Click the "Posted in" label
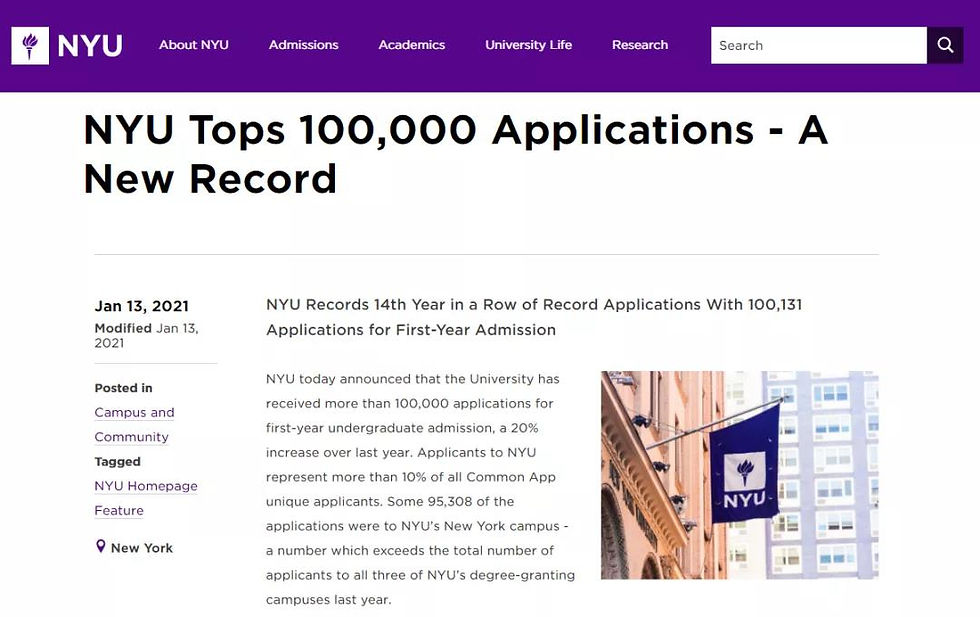The width and height of the screenshot is (980, 617). click(124, 388)
